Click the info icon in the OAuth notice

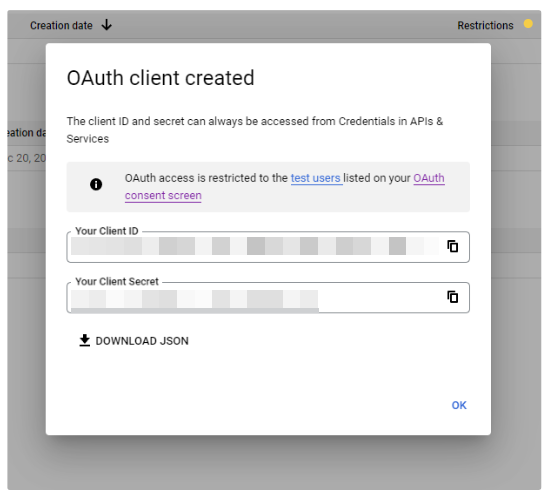click(x=96, y=184)
